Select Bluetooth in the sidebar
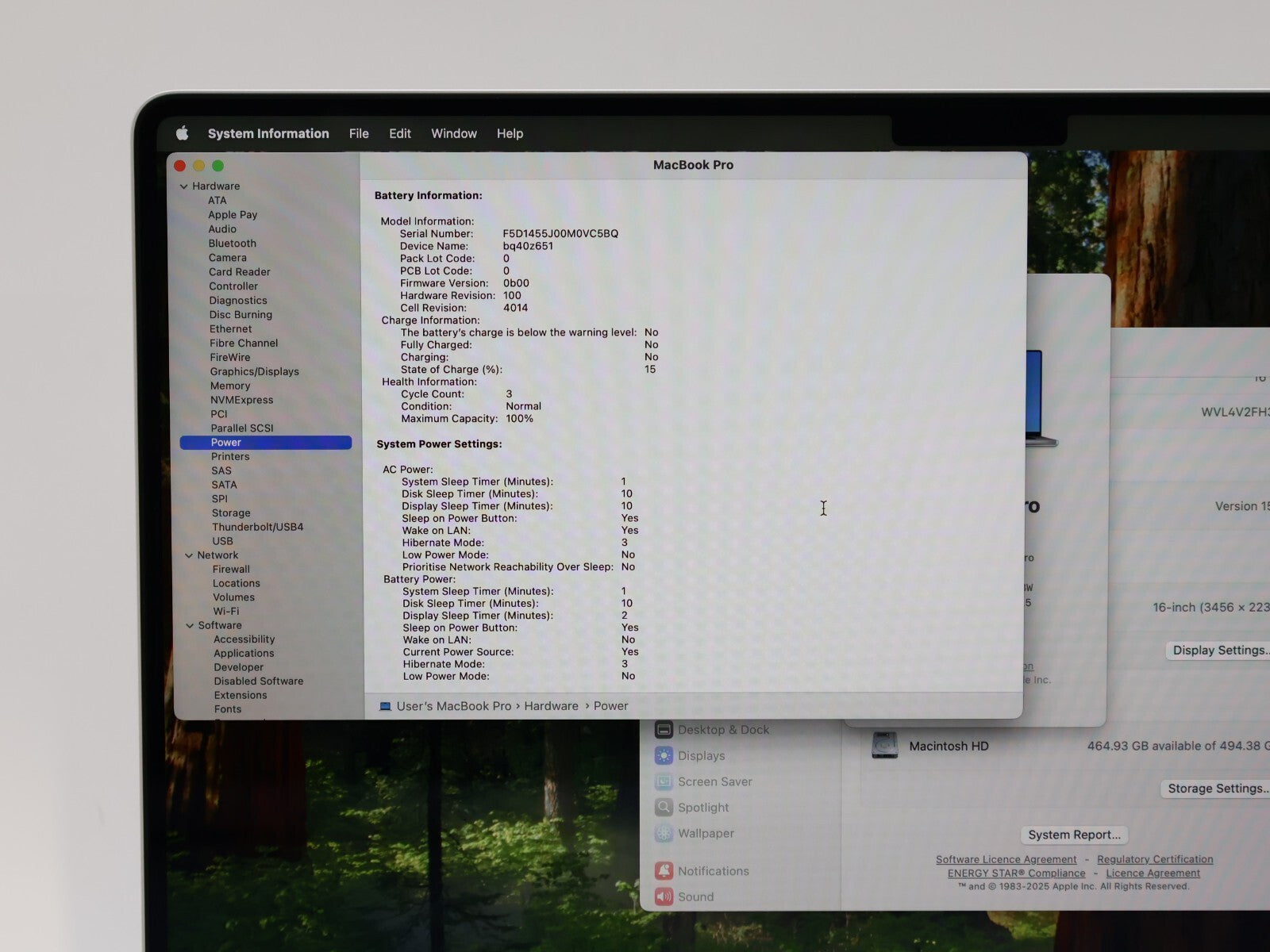The width and height of the screenshot is (1270, 952). coord(233,243)
